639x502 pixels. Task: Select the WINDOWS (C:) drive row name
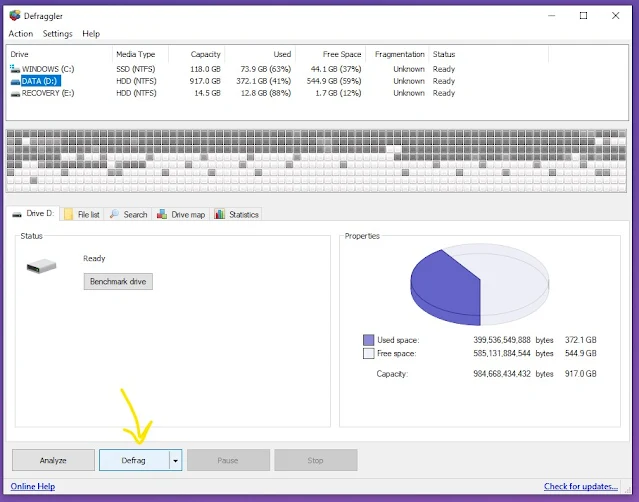(48, 69)
